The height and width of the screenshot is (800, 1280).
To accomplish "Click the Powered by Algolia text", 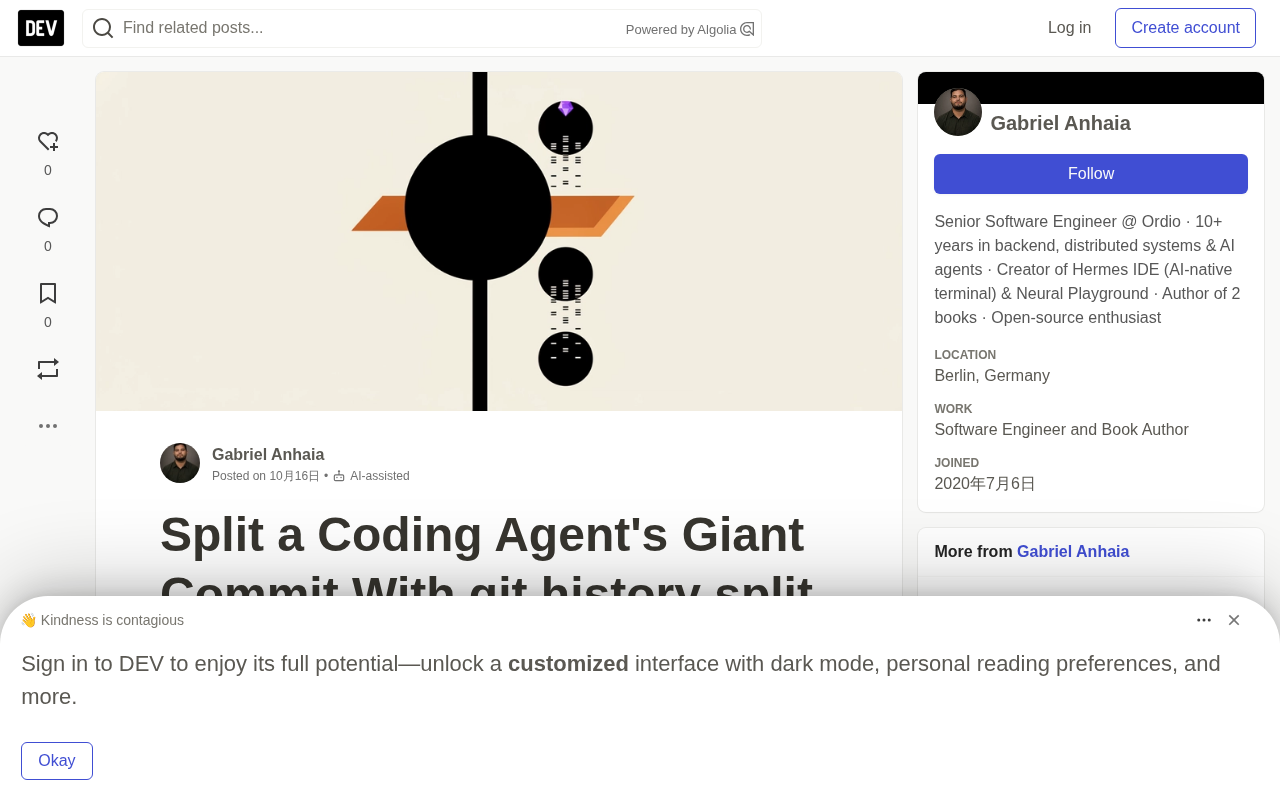I will pos(681,30).
